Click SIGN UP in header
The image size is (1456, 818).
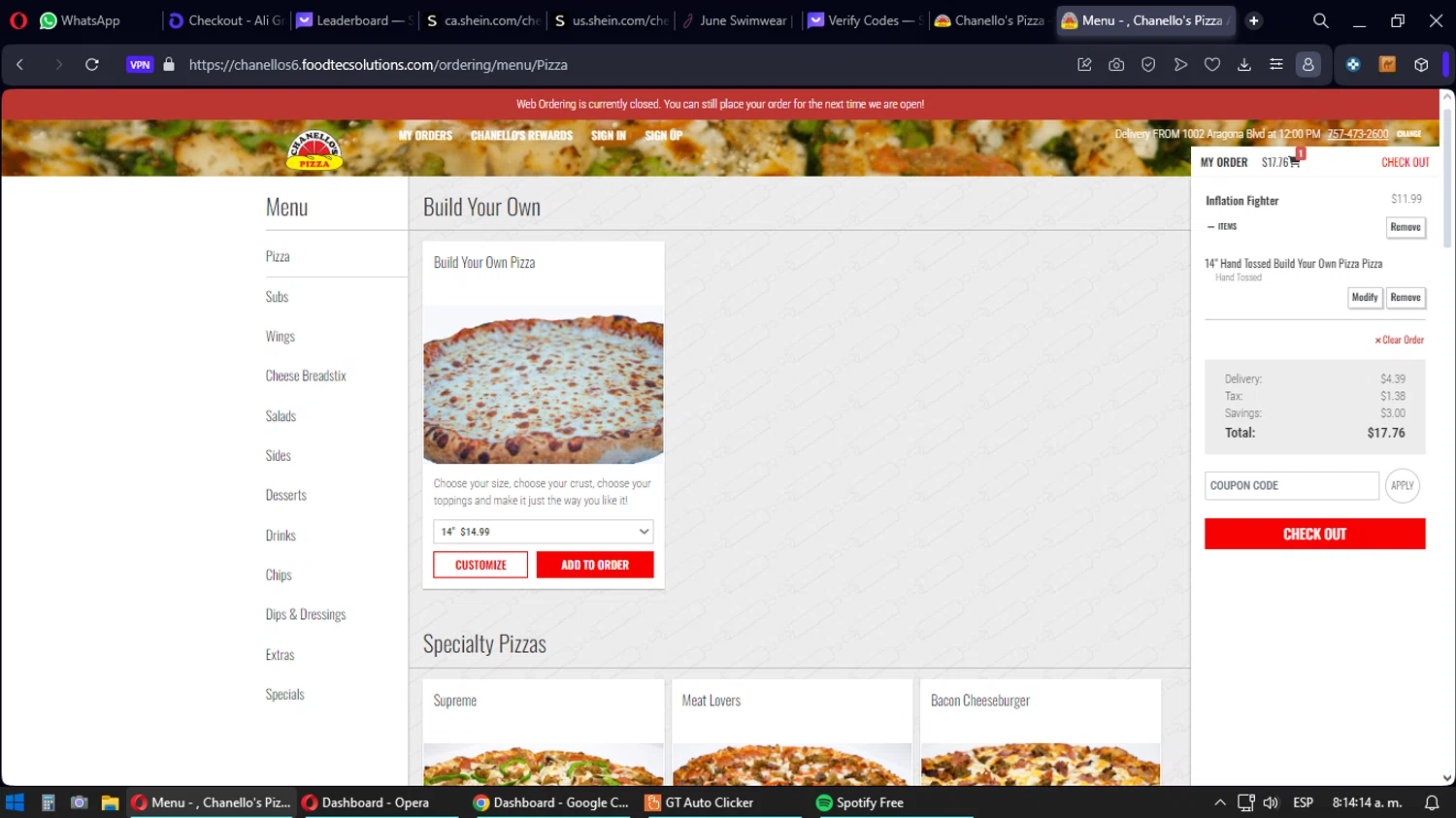pos(664,136)
